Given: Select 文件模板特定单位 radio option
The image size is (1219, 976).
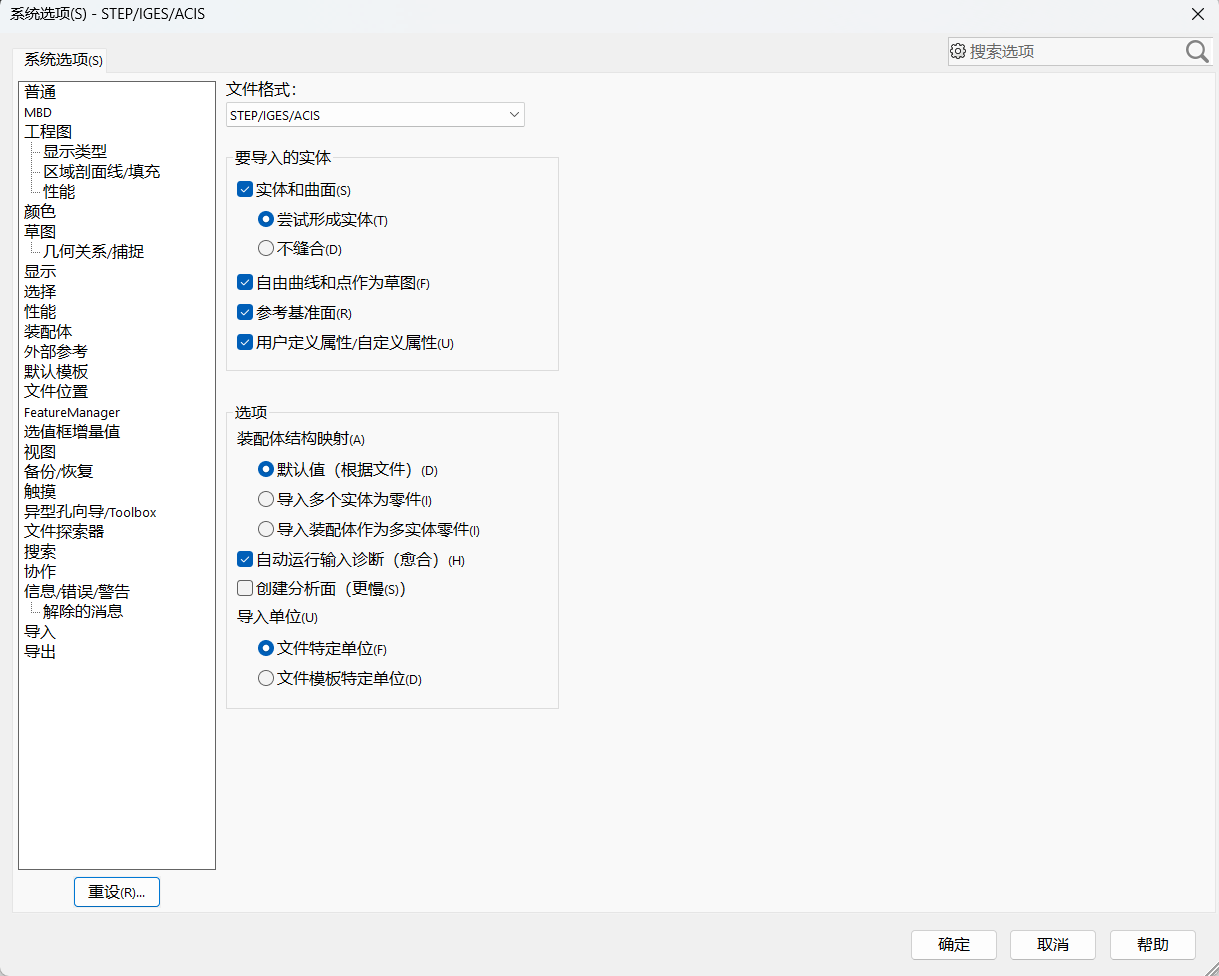Looking at the screenshot, I should tap(266, 678).
